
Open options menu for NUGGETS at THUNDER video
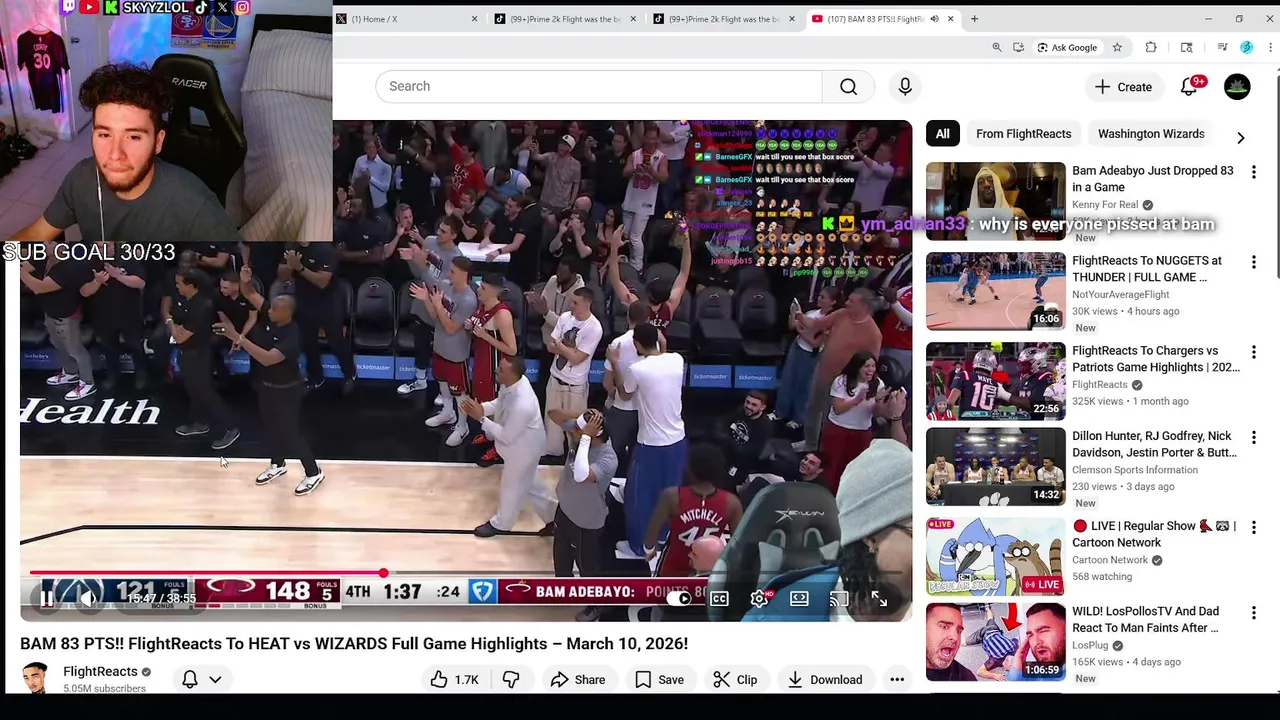click(x=1254, y=262)
